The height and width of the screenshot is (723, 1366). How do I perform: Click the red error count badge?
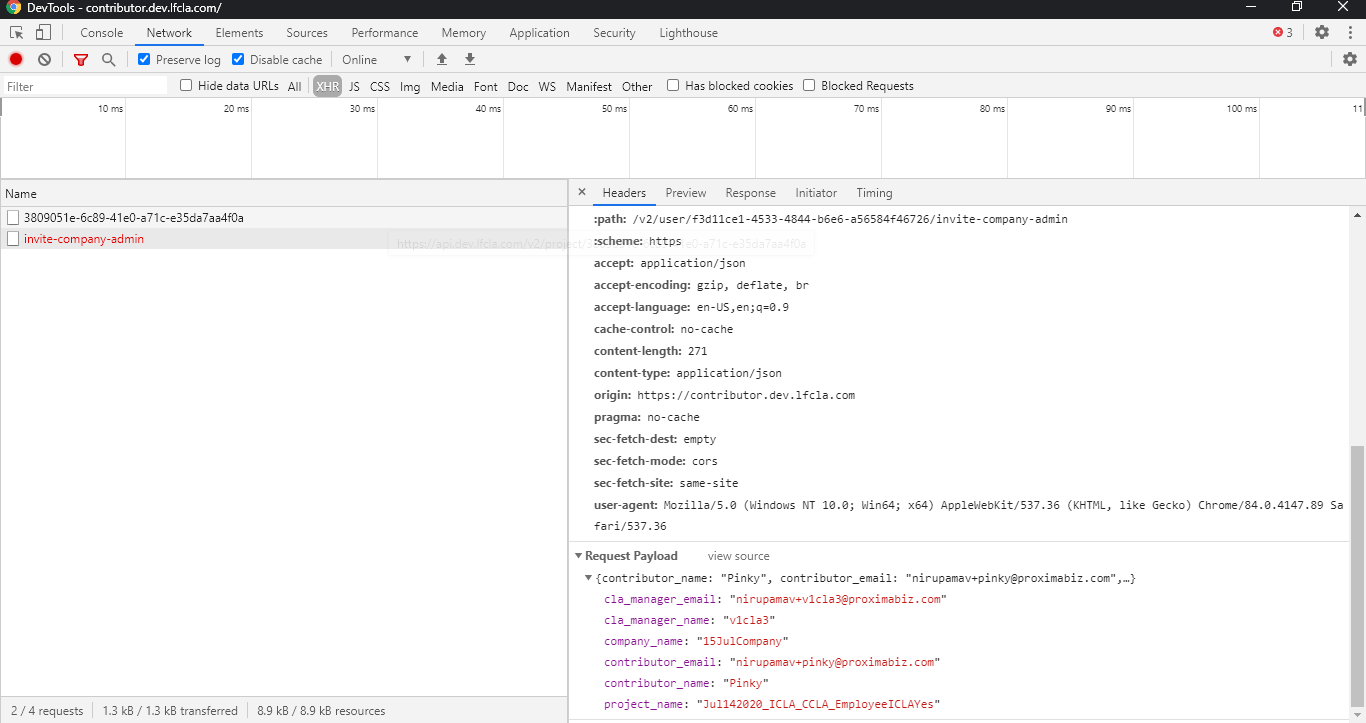point(1282,32)
